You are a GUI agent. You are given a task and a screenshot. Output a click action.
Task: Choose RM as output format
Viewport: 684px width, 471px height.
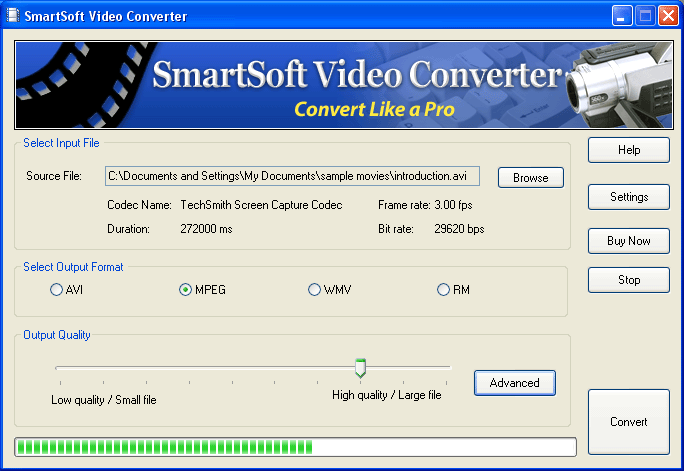(453, 290)
